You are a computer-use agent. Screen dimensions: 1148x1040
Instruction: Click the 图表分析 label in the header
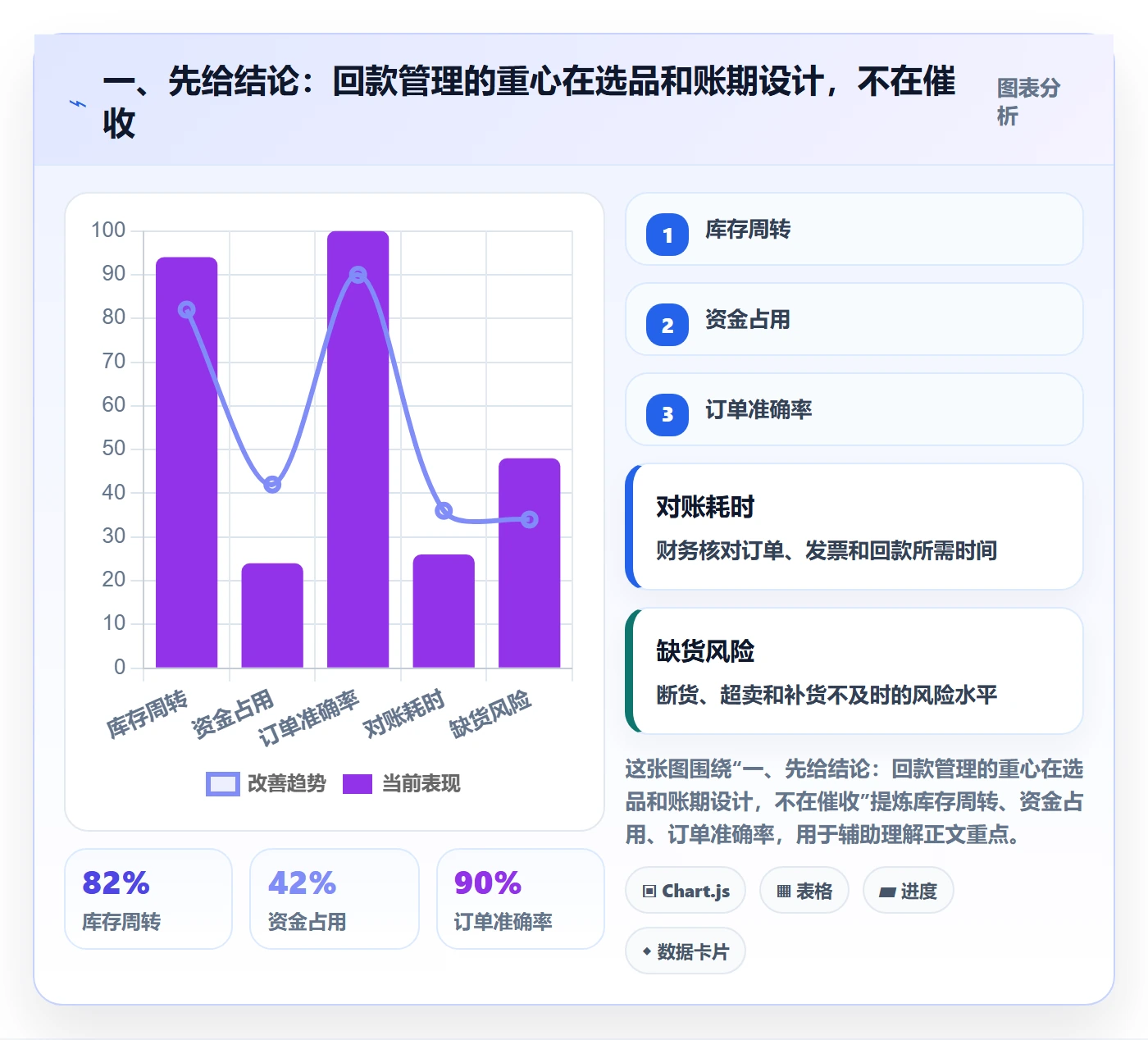point(1028,102)
